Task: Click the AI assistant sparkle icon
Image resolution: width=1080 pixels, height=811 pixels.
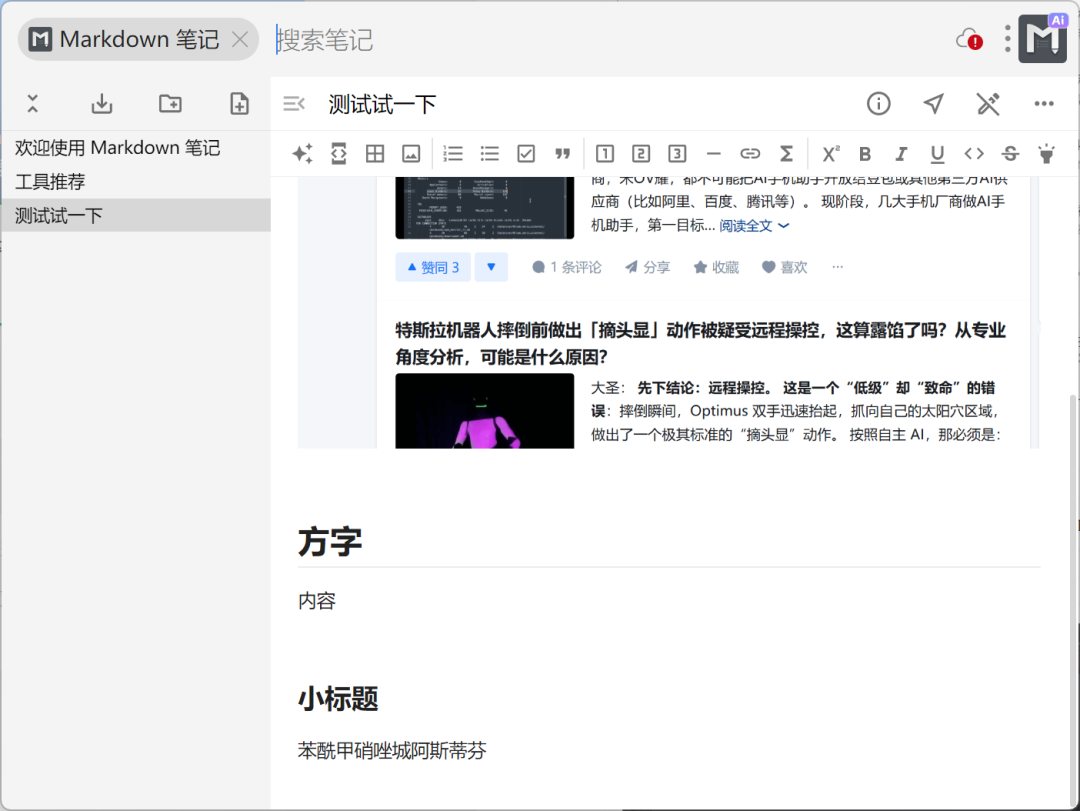Action: click(x=302, y=154)
